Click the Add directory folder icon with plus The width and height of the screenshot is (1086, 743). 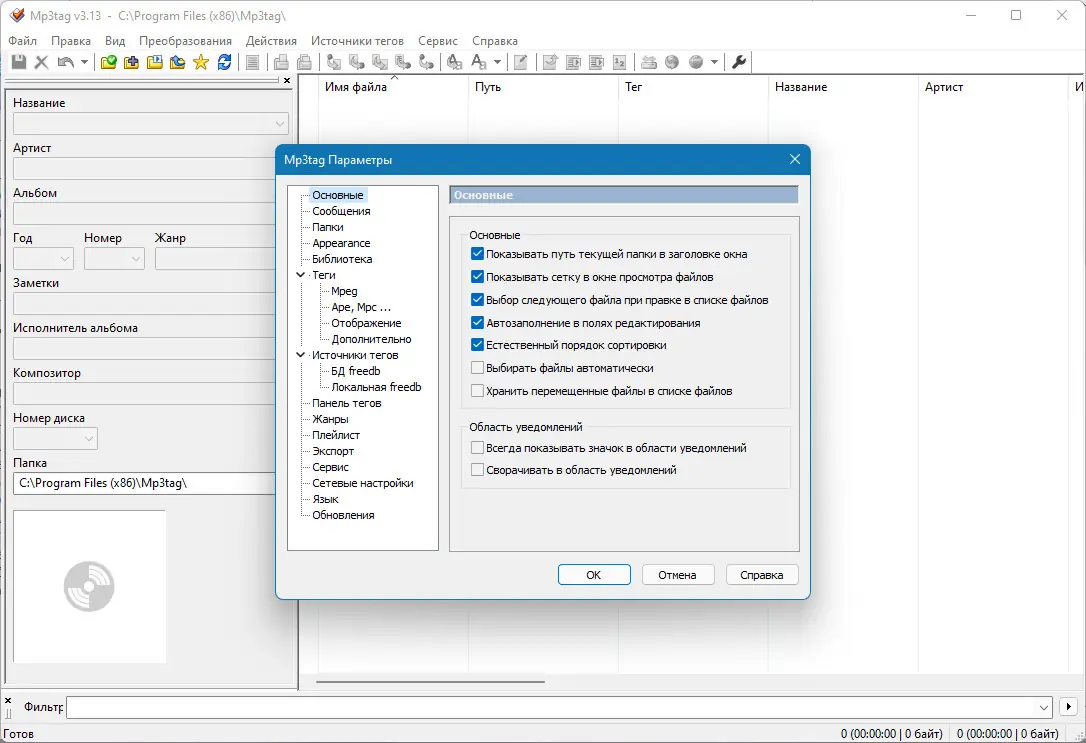pyautogui.click(x=132, y=62)
